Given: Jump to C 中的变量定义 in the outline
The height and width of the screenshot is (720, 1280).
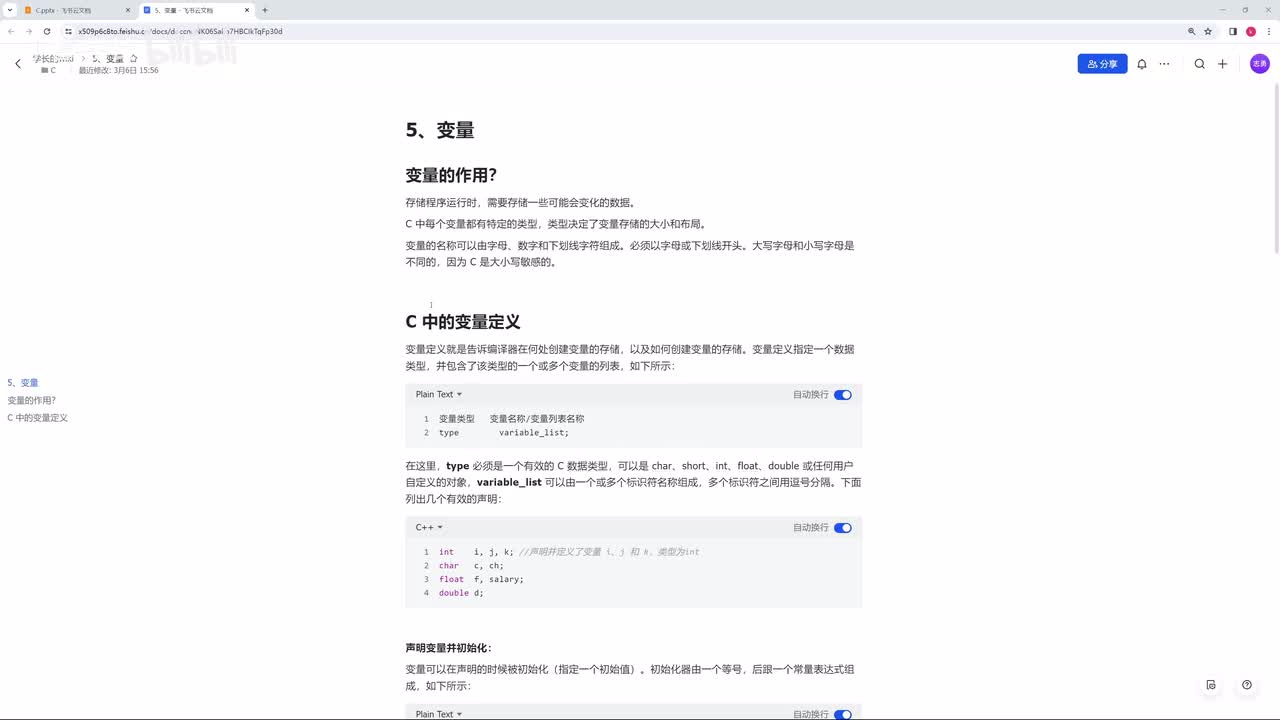Looking at the screenshot, I should (x=37, y=418).
